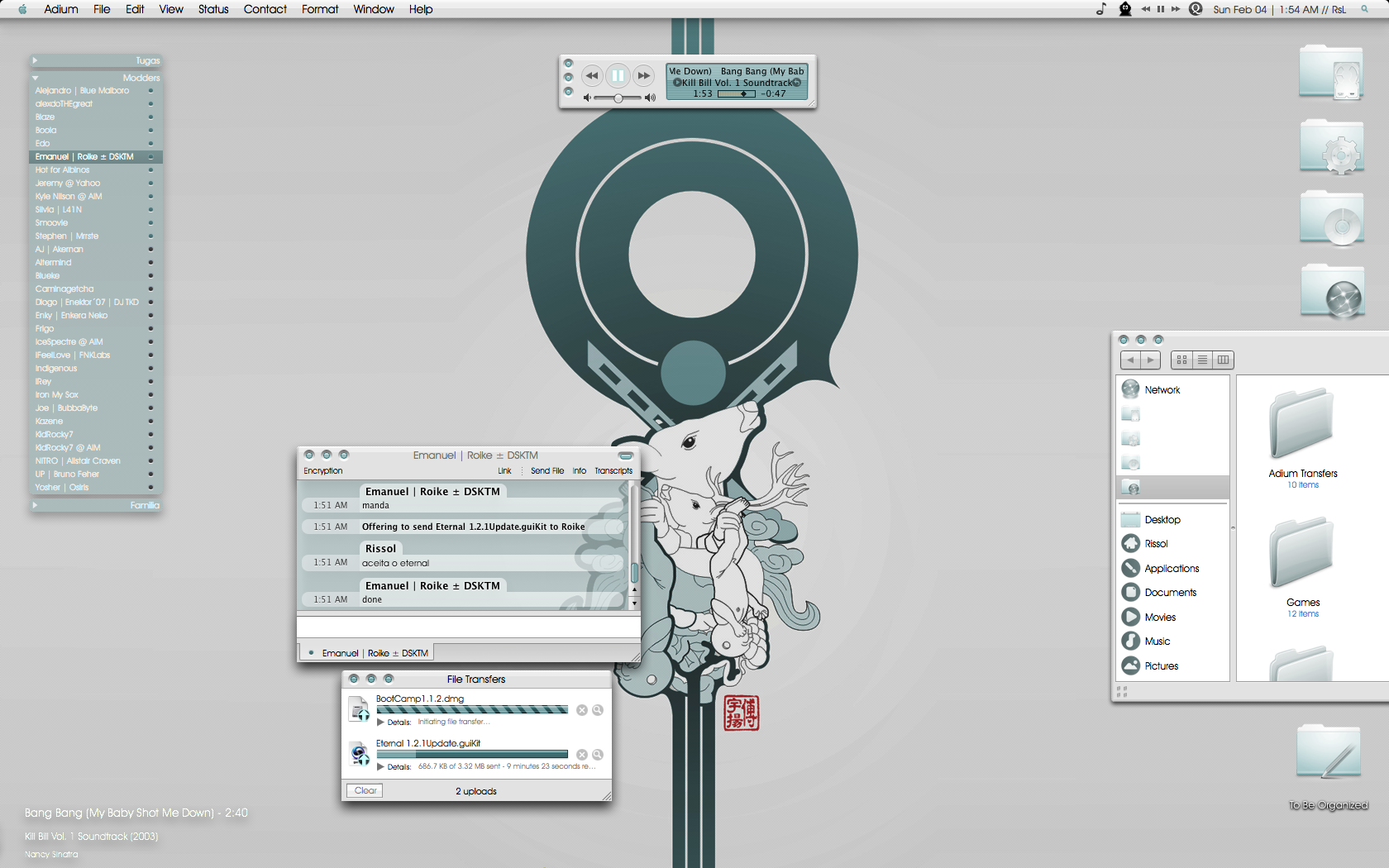Open the Format menu
The height and width of the screenshot is (868, 1389).
pos(320,9)
